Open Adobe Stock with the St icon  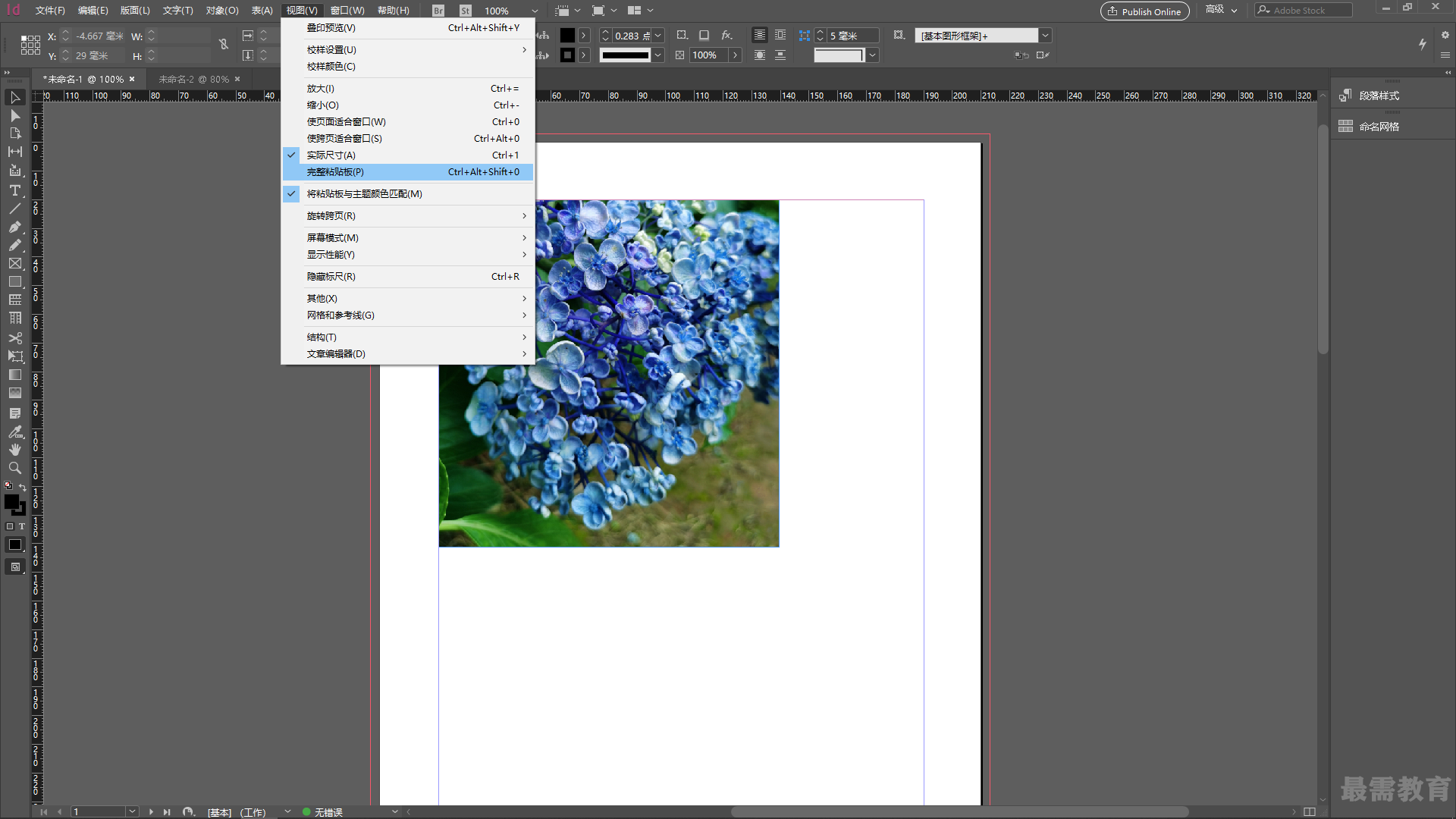466,11
